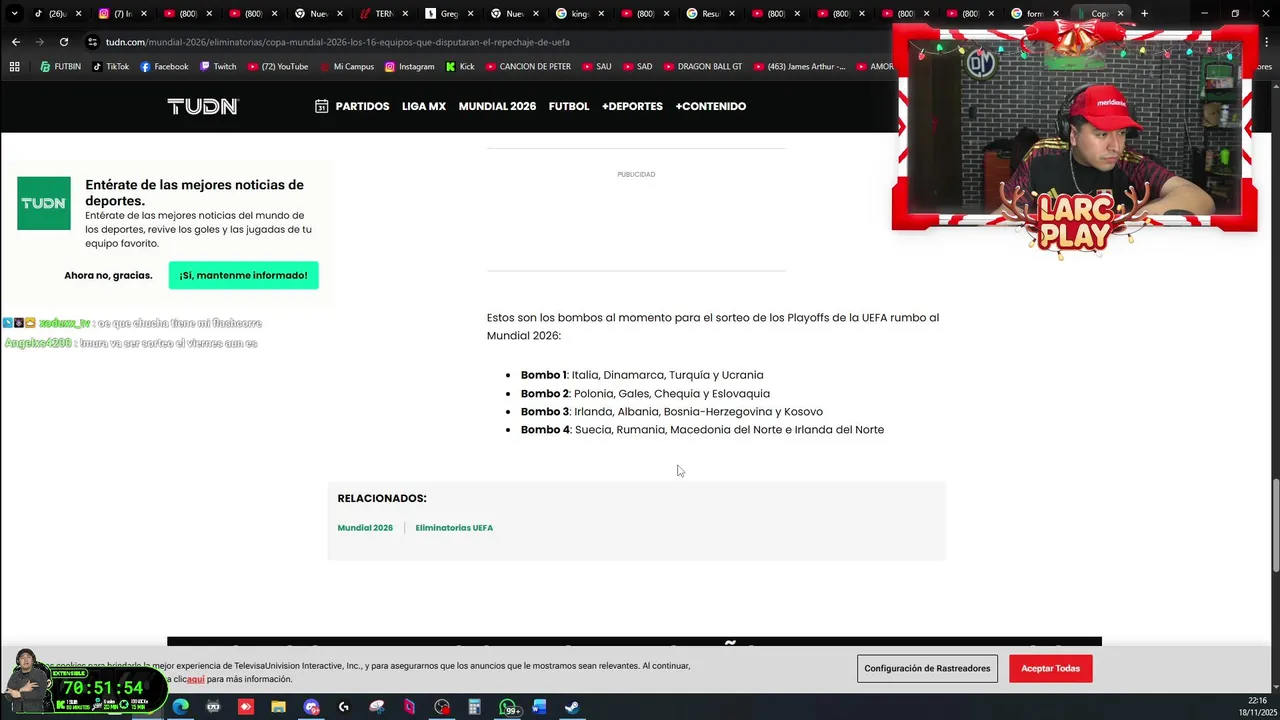Image resolution: width=1280 pixels, height=720 pixels.
Task: Open the SAD bookmark
Action: pos(638,66)
